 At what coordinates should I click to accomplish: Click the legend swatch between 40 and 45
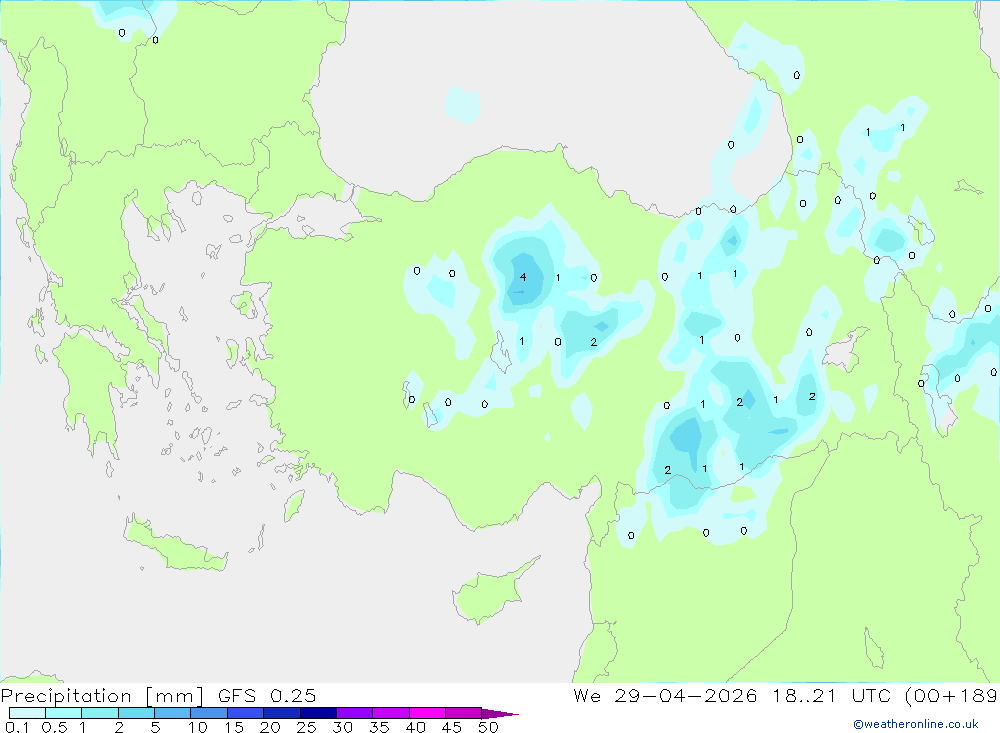427,713
